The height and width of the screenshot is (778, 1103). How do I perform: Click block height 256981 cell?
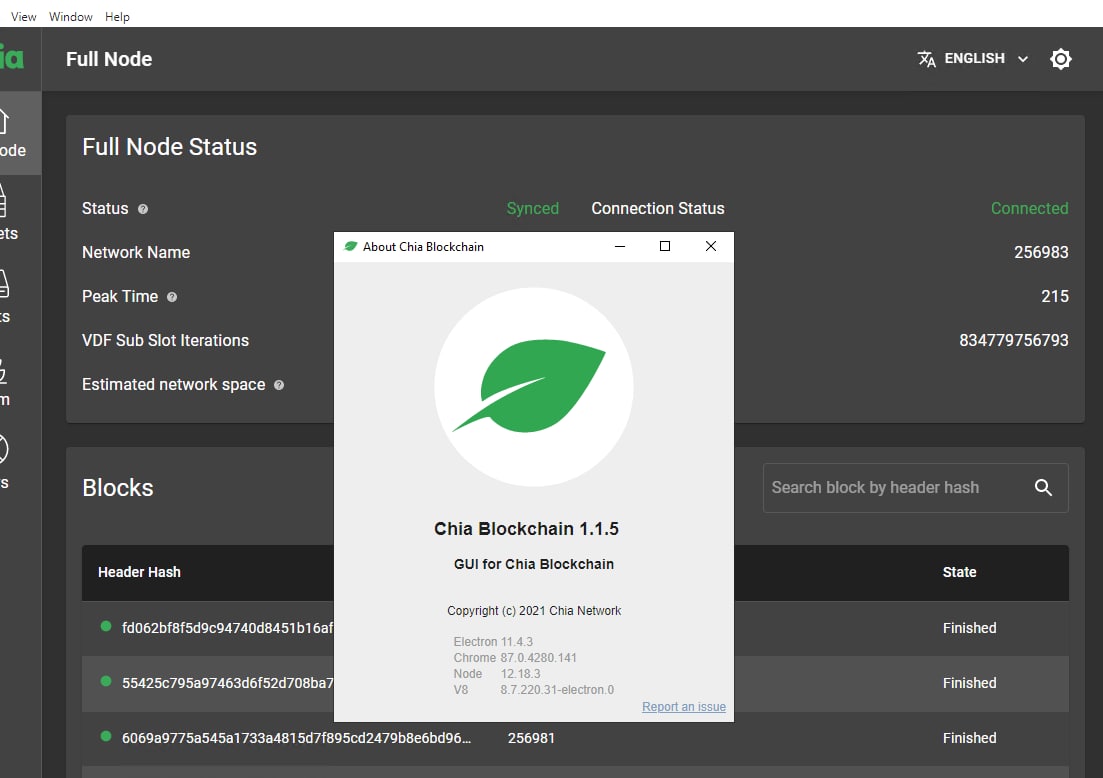click(531, 738)
